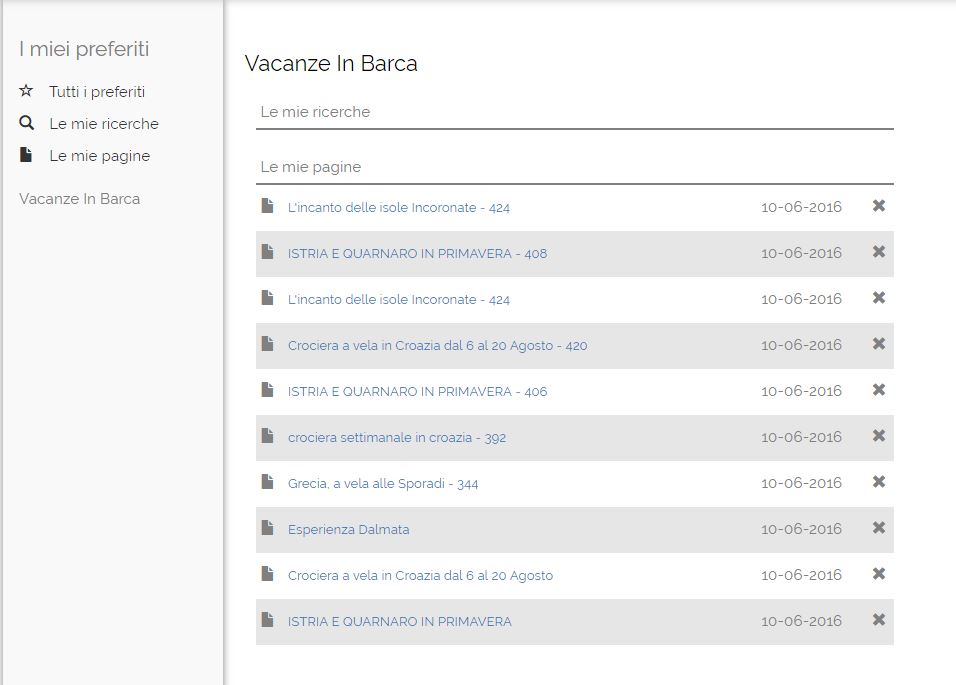
Task: Remove Esperienza Dalmata from saved pages
Action: (879, 528)
